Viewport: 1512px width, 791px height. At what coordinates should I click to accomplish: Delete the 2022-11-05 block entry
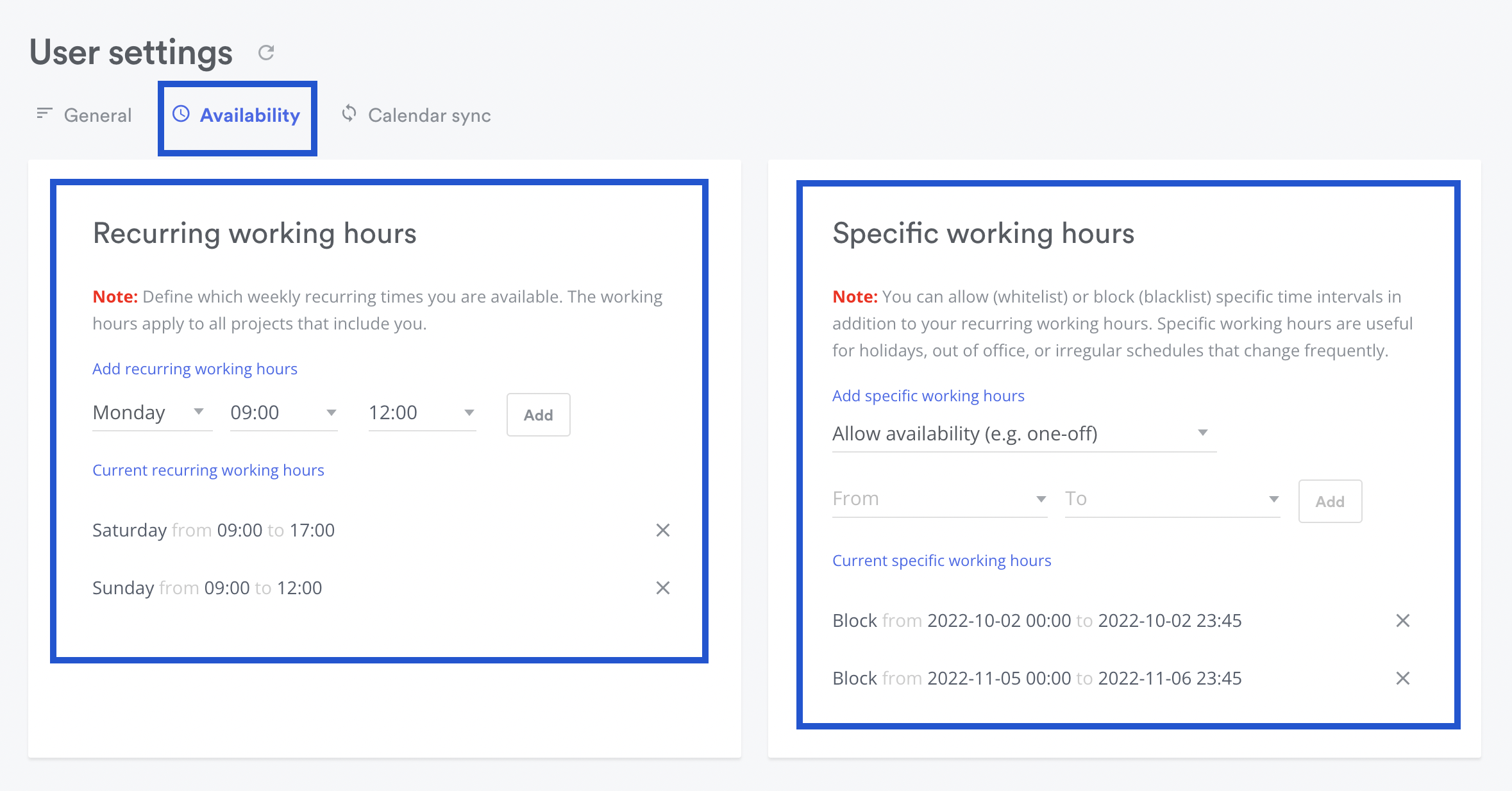point(1402,678)
